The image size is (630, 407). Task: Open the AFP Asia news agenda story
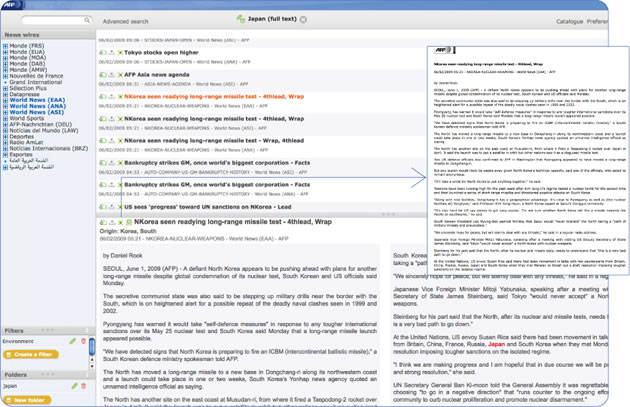pyautogui.click(x=157, y=75)
